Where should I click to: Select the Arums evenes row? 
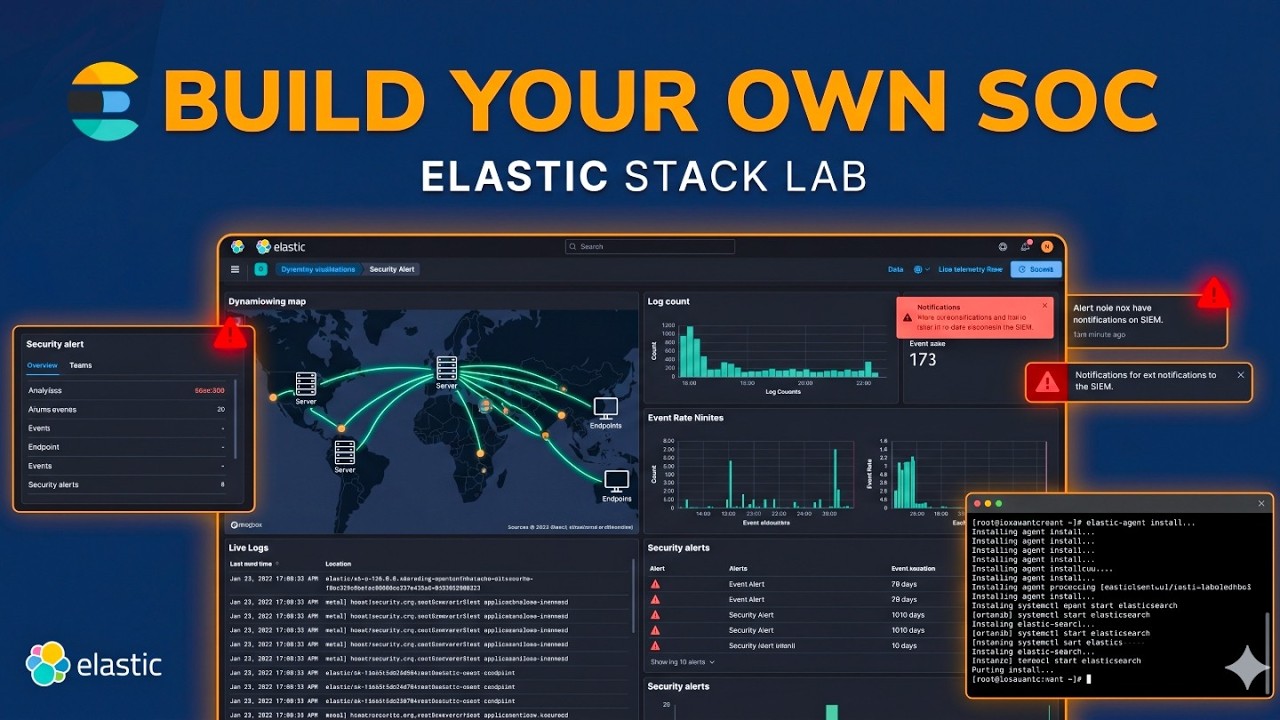click(126, 410)
